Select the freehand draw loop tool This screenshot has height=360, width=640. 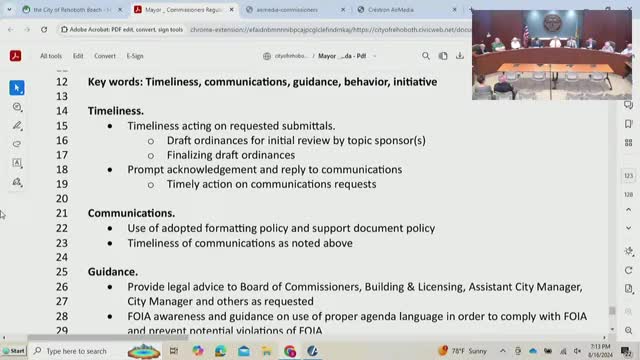click(17, 144)
